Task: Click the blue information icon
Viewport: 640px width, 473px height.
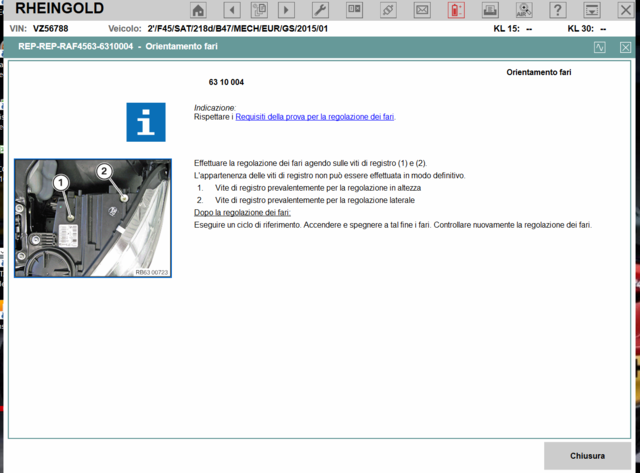Action: pos(145,121)
